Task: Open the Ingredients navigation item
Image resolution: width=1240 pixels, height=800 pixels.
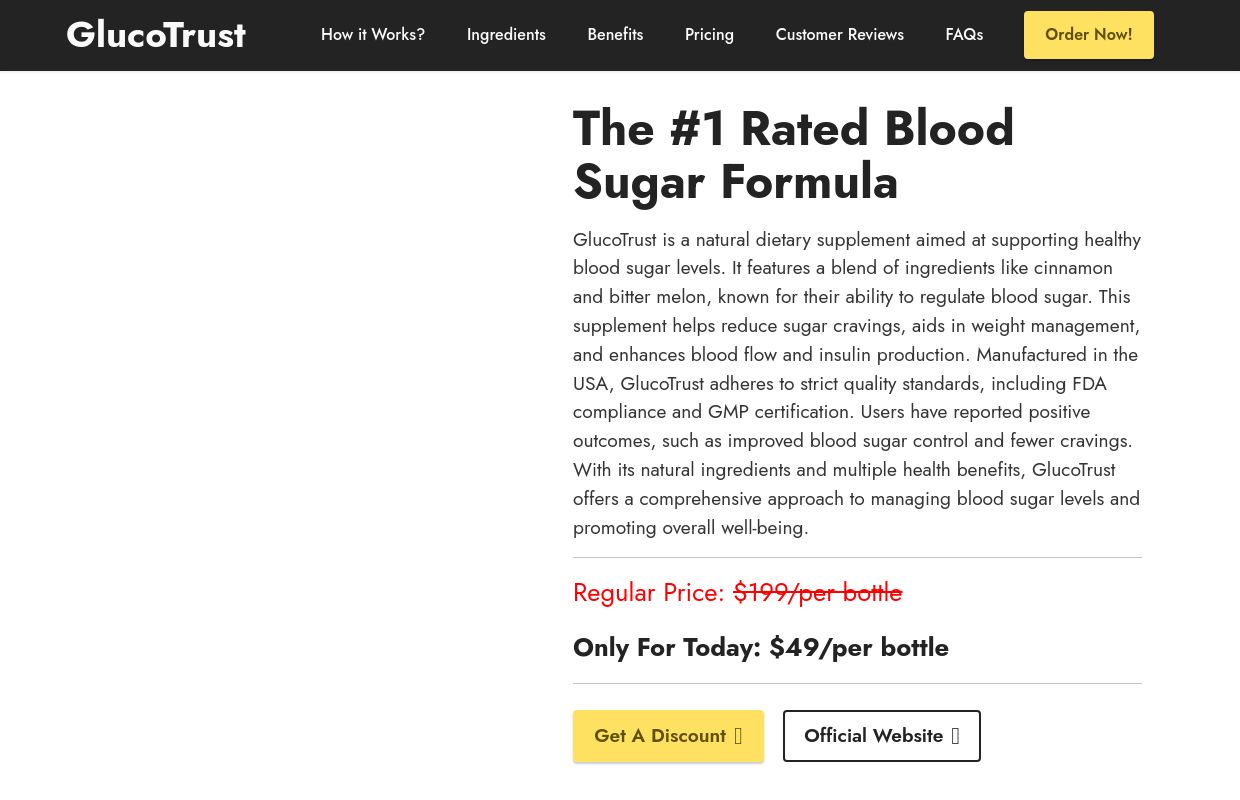Action: [x=506, y=34]
